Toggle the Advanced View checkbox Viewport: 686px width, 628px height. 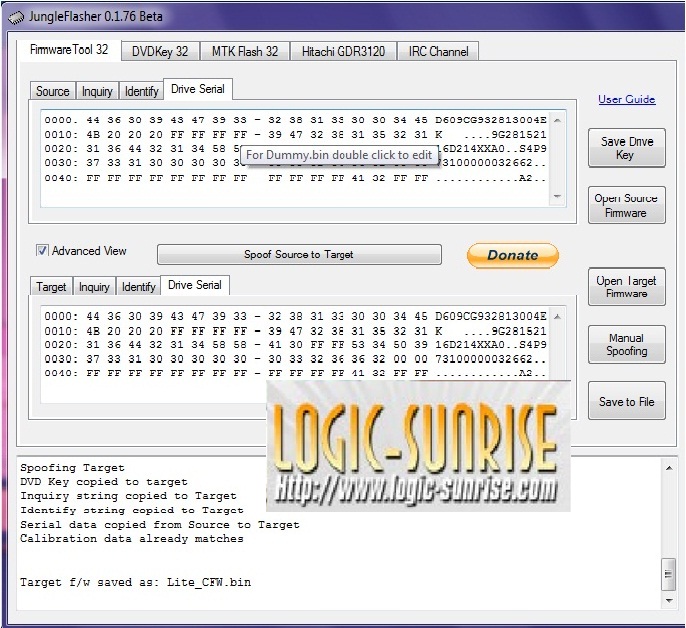tap(42, 251)
